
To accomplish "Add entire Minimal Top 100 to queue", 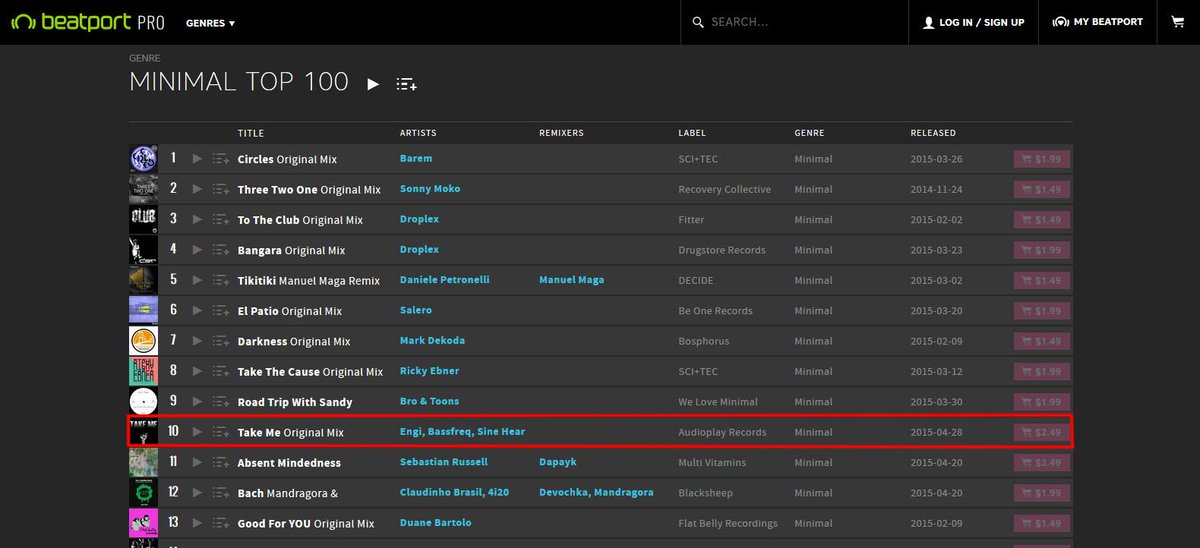I will coord(406,84).
